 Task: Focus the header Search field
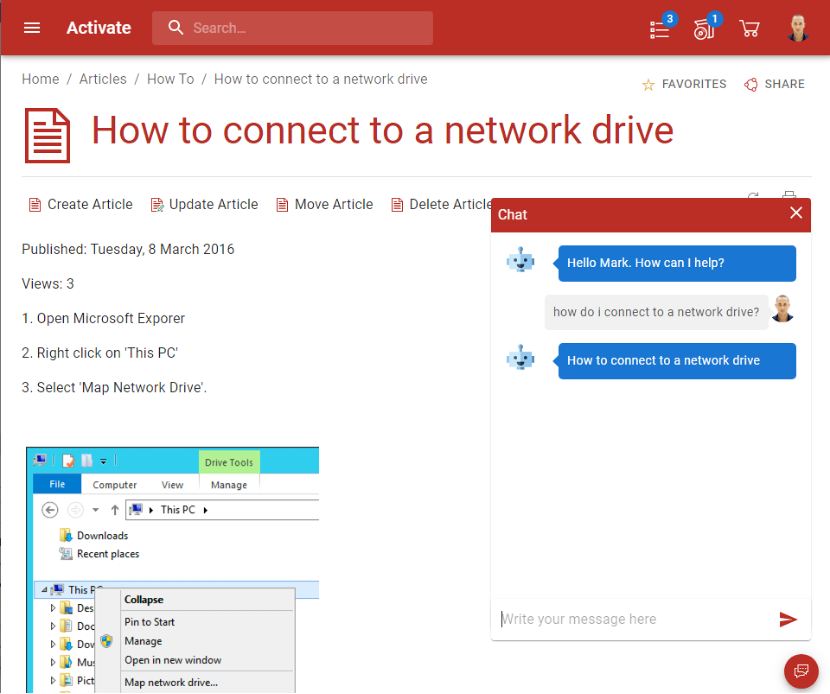pos(292,28)
